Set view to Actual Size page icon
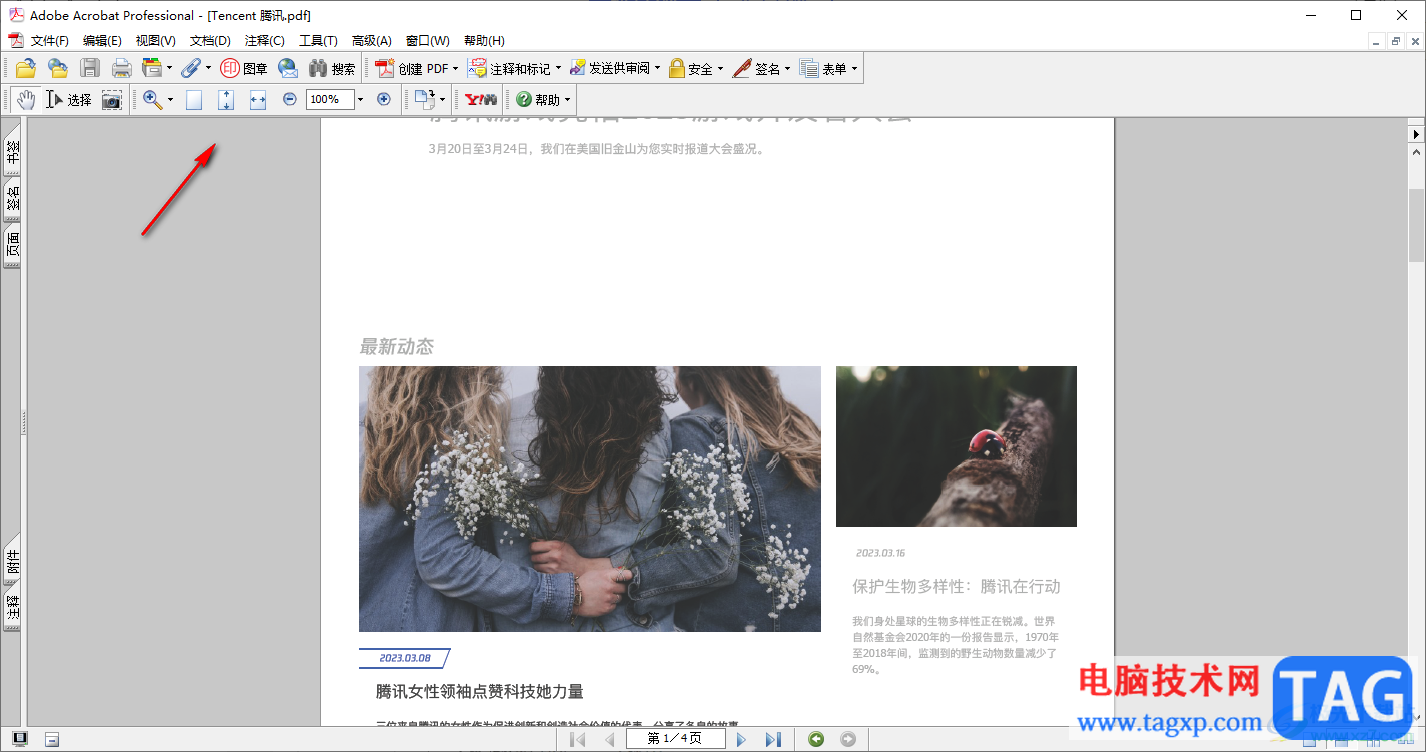 point(194,99)
